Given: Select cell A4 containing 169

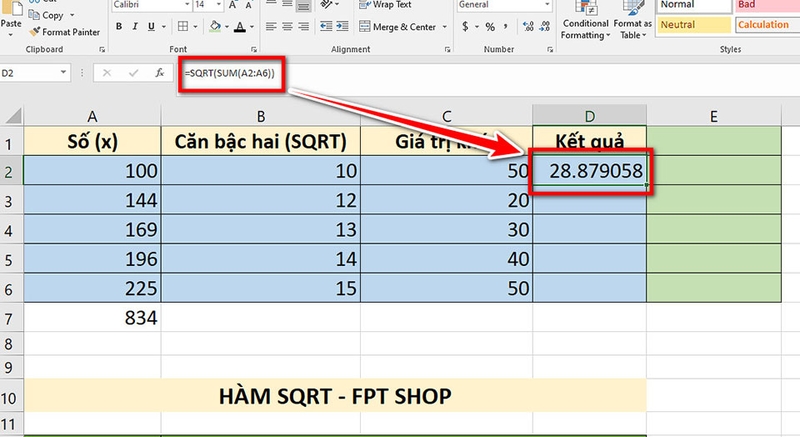Looking at the screenshot, I should coord(92,229).
